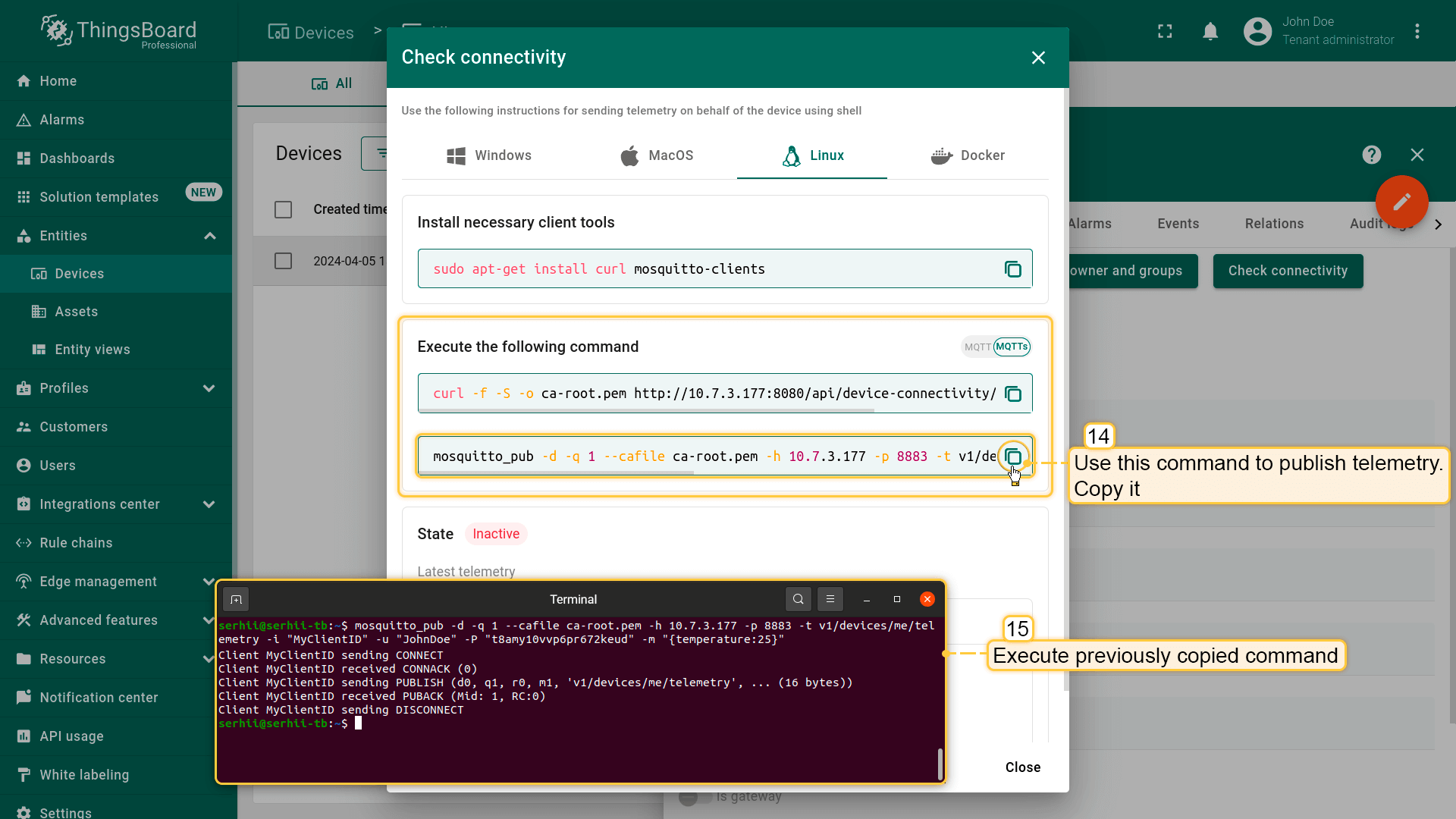Open the help question mark icon
Viewport: 1456px width, 819px height.
click(x=1371, y=155)
